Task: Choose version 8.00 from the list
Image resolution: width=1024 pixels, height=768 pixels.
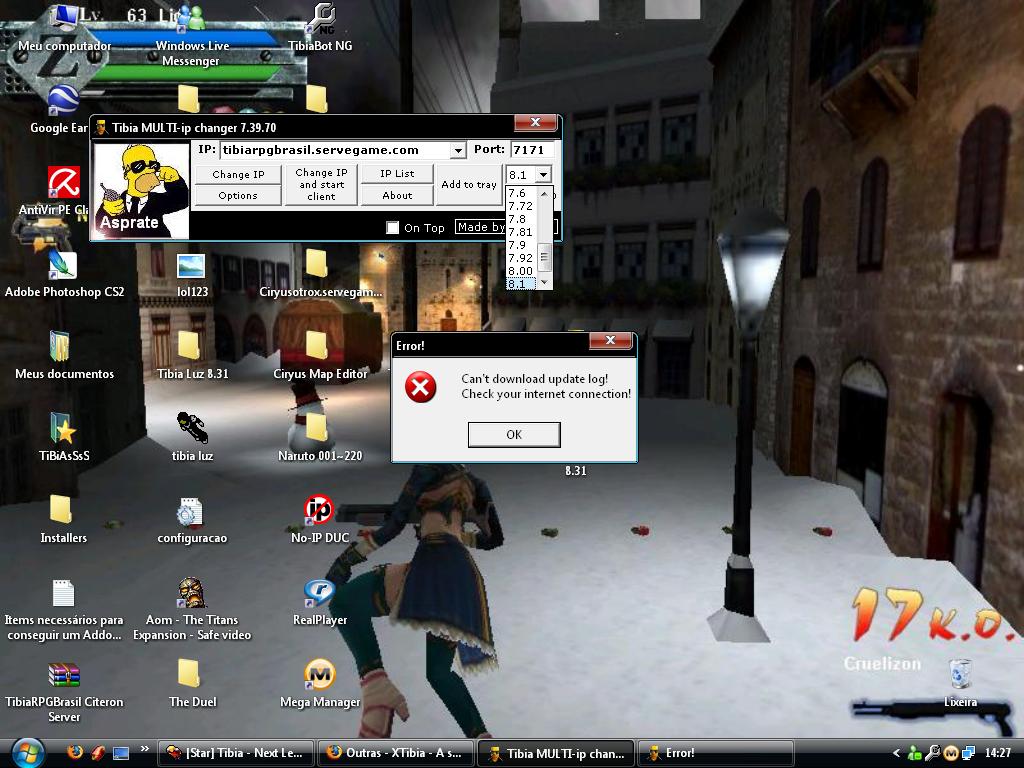Action: [x=520, y=271]
